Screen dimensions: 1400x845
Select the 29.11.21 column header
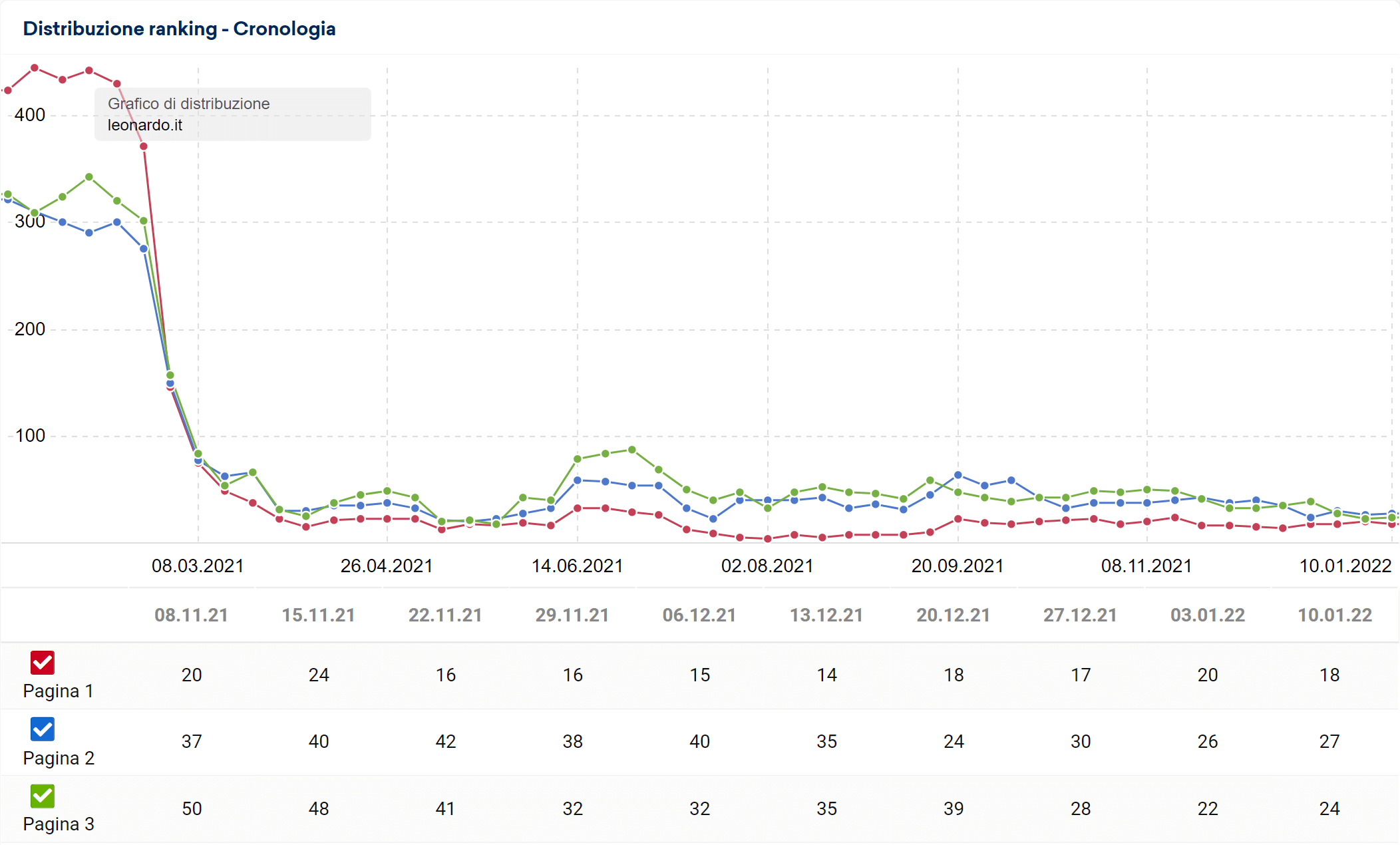(573, 615)
